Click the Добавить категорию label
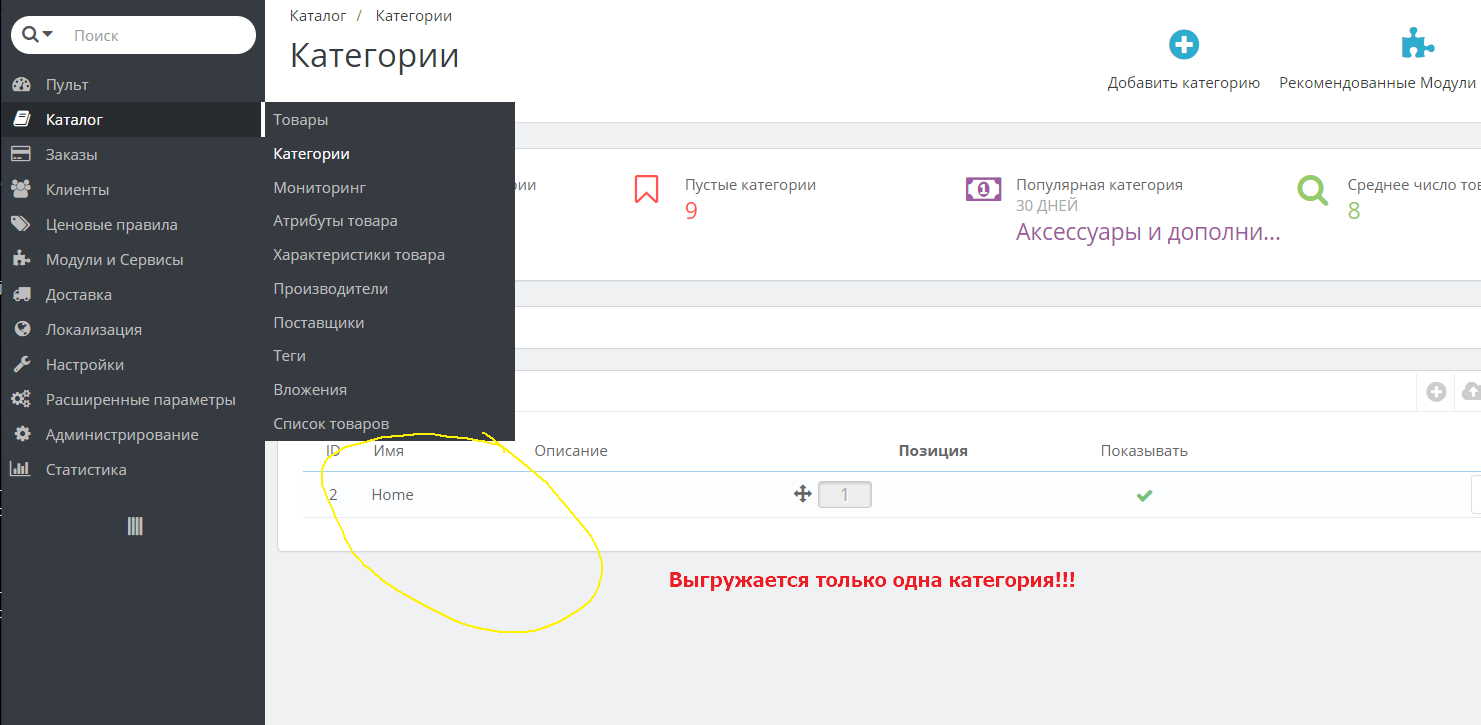 1183,83
